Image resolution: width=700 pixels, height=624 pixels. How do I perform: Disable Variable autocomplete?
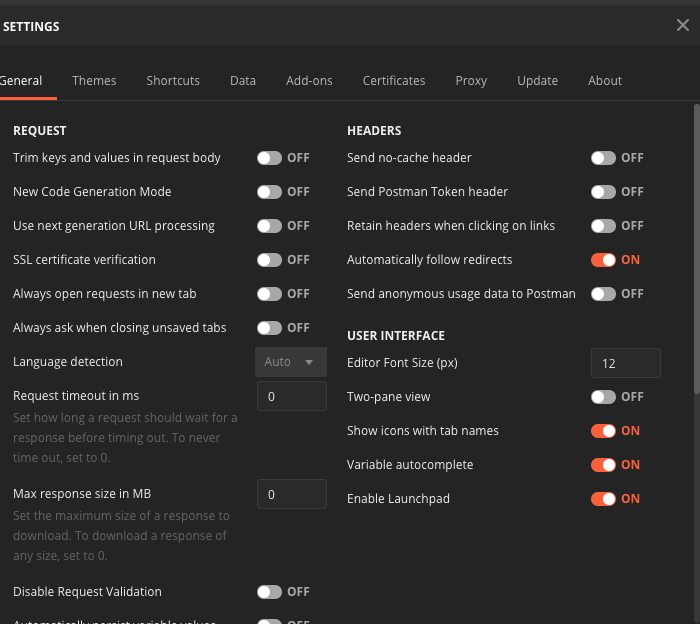pyautogui.click(x=603, y=465)
